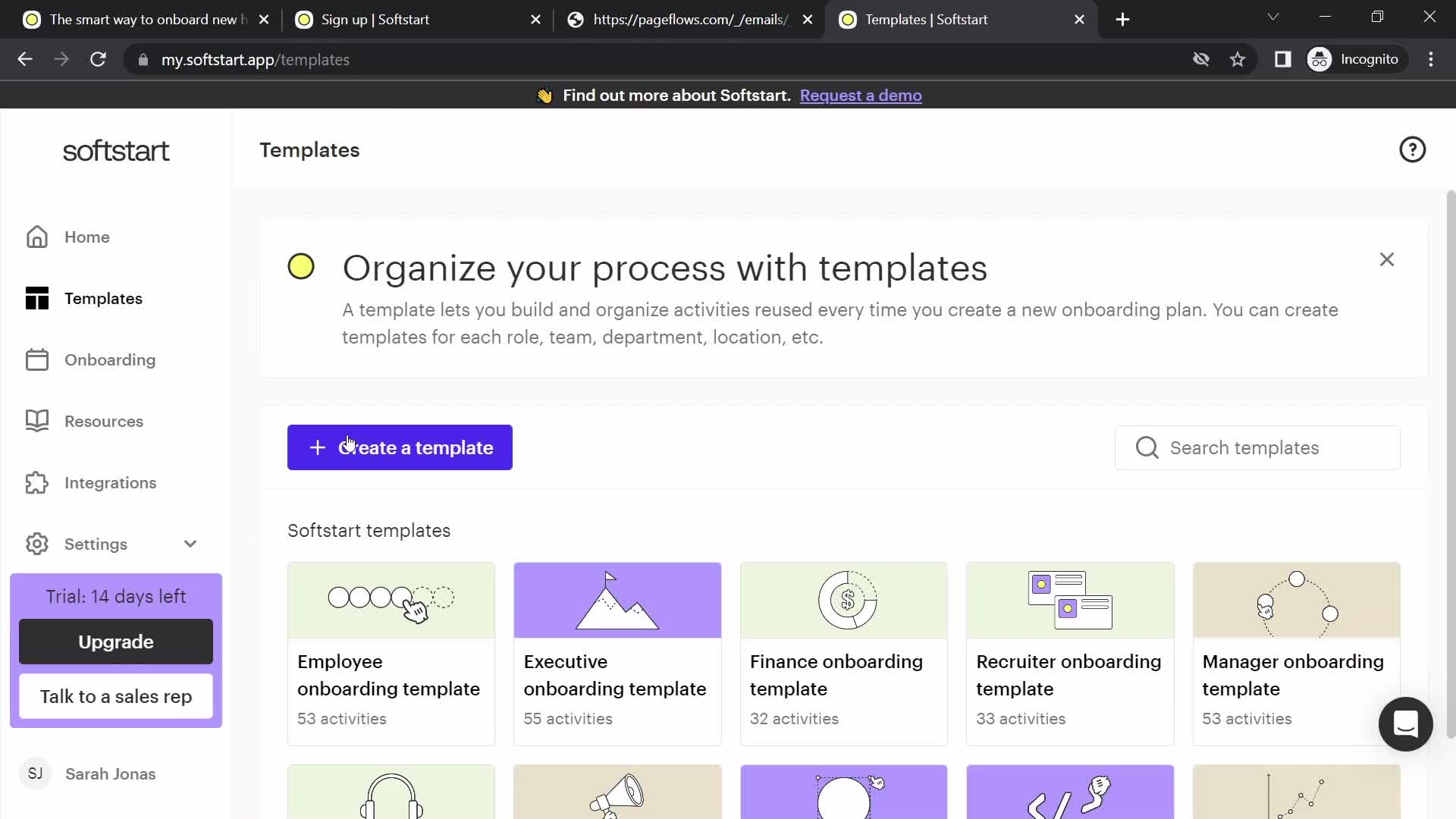This screenshot has width=1456, height=819.
Task: Open the line chart template card
Action: [1297, 792]
